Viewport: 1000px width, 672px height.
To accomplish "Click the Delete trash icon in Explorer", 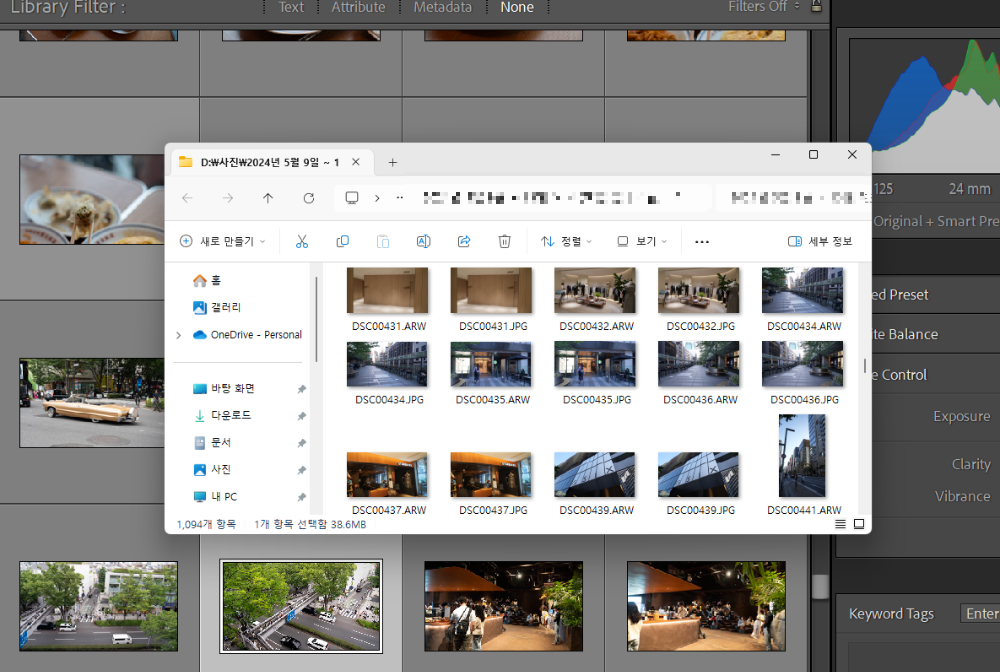I will 504,241.
